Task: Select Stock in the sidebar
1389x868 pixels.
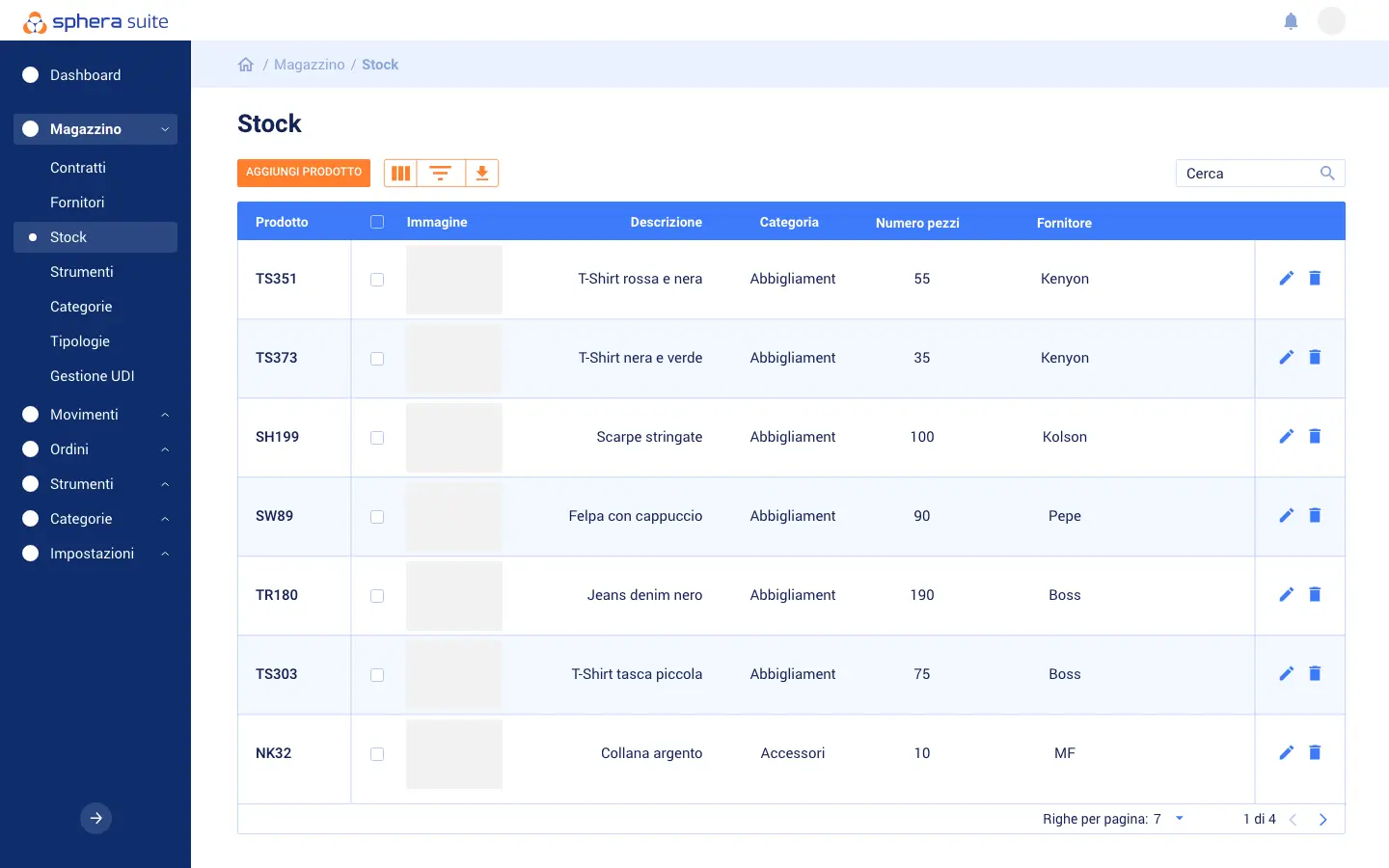Action: [x=95, y=237]
